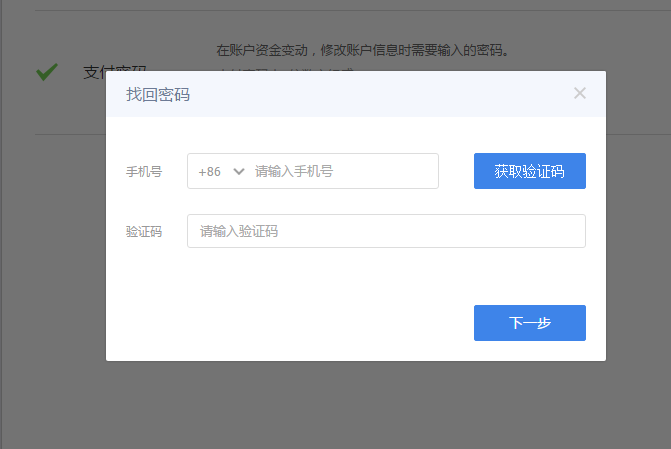Click the green checkmark beside 支付密码
This screenshot has width=671, height=449.
tap(46, 72)
